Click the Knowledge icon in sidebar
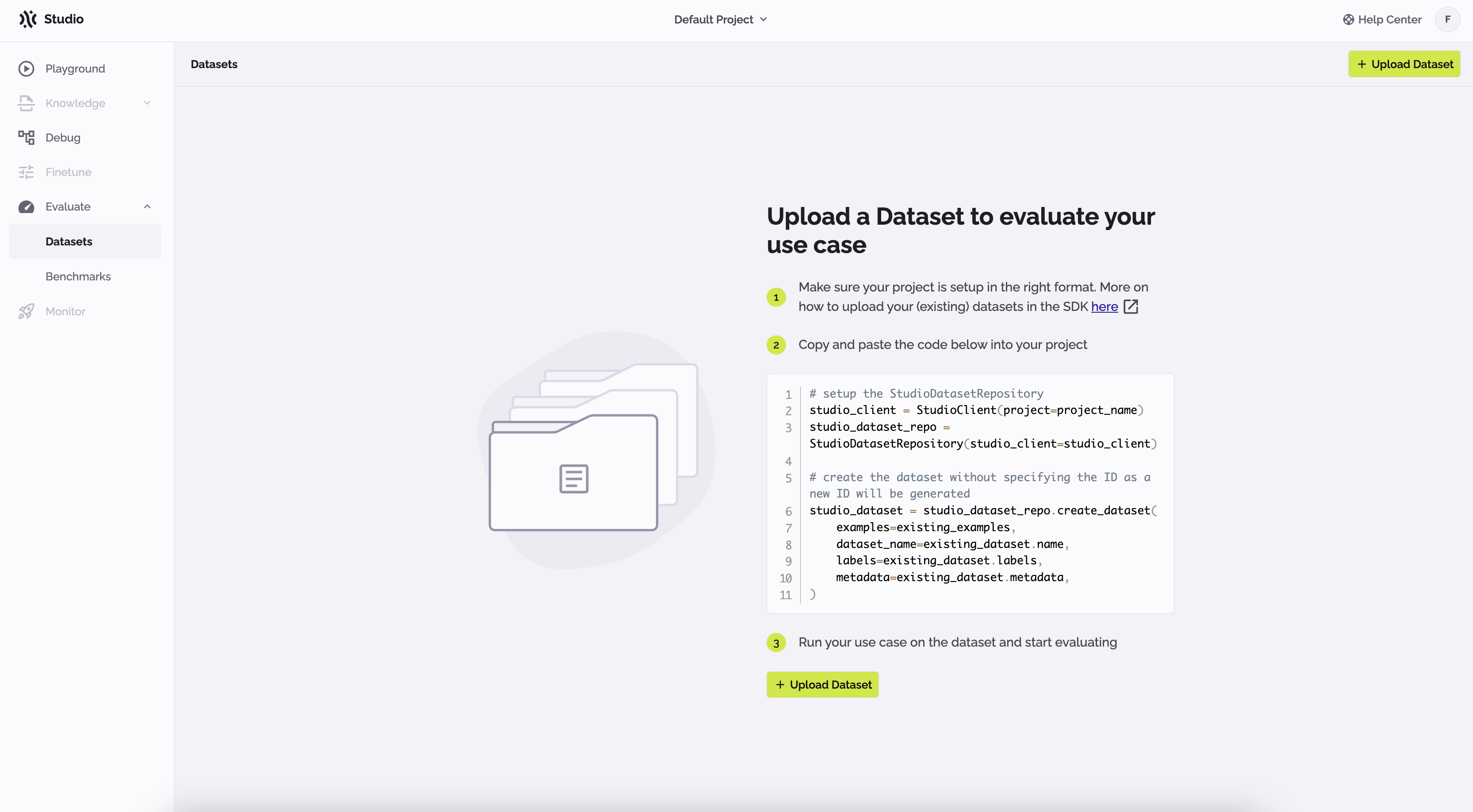Viewport: 1473px width, 812px height. coord(26,103)
